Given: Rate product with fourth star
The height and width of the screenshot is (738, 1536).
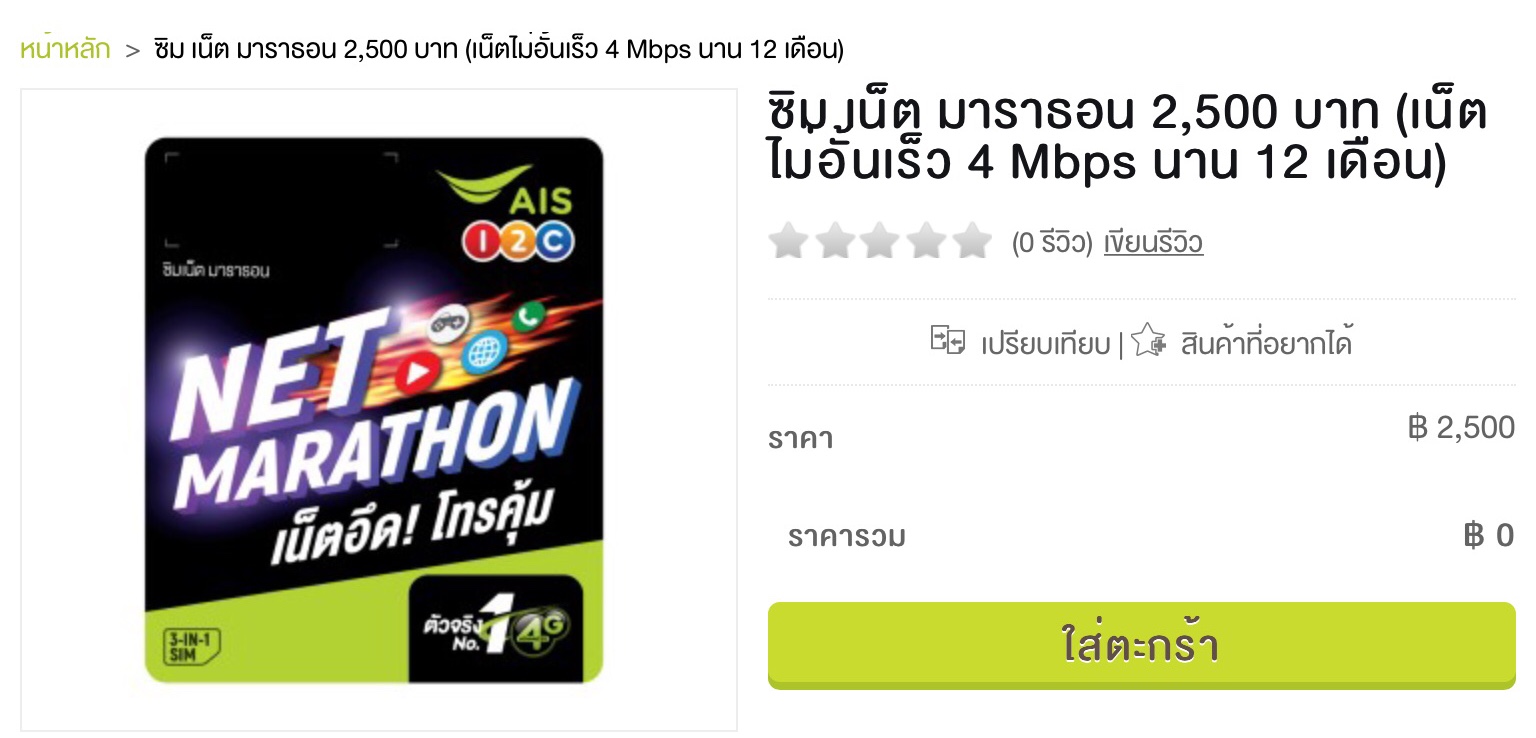Looking at the screenshot, I should (x=926, y=242).
